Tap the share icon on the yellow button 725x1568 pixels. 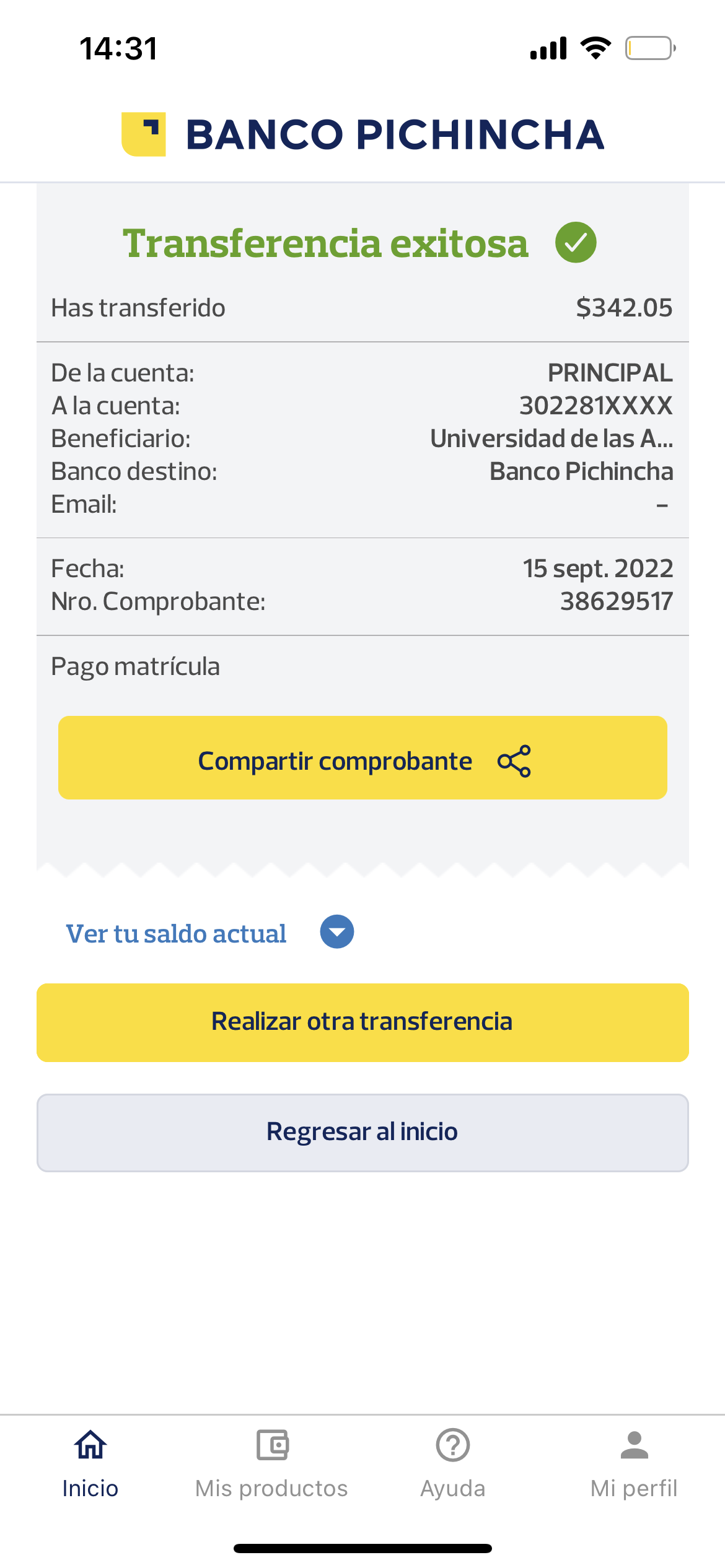[x=514, y=760]
